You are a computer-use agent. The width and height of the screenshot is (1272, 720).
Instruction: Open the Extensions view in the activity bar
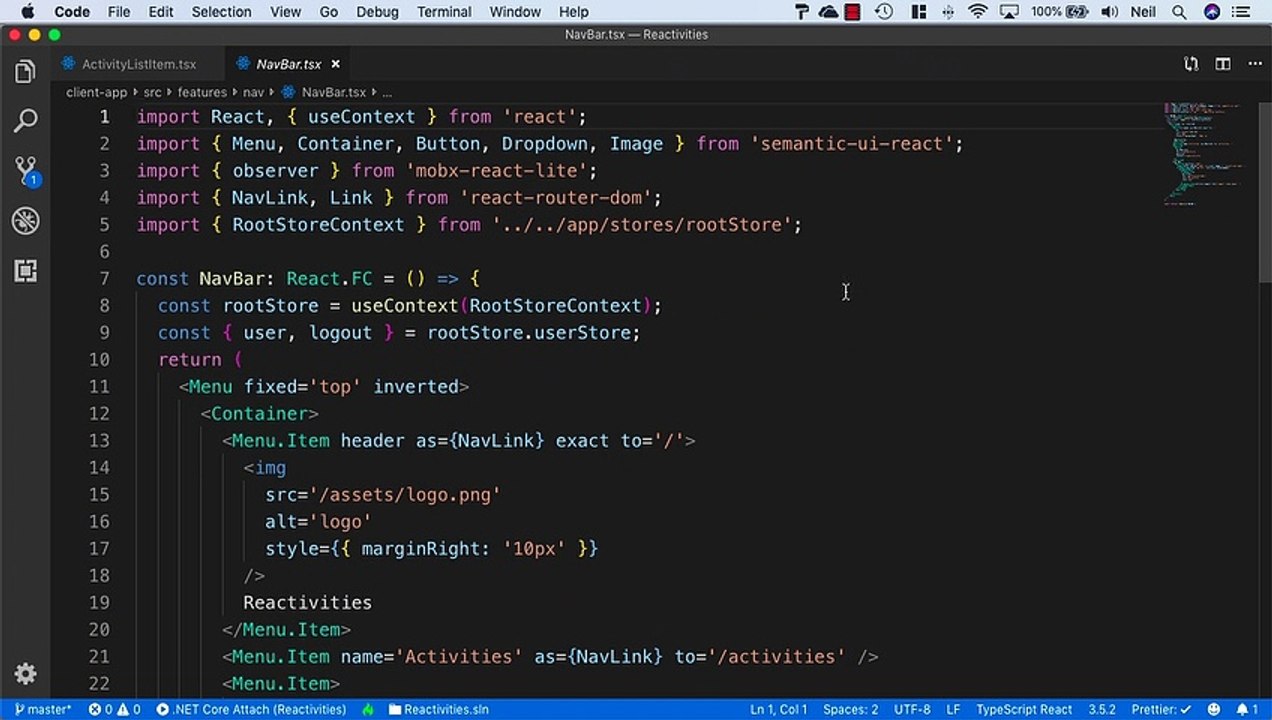[x=26, y=271]
